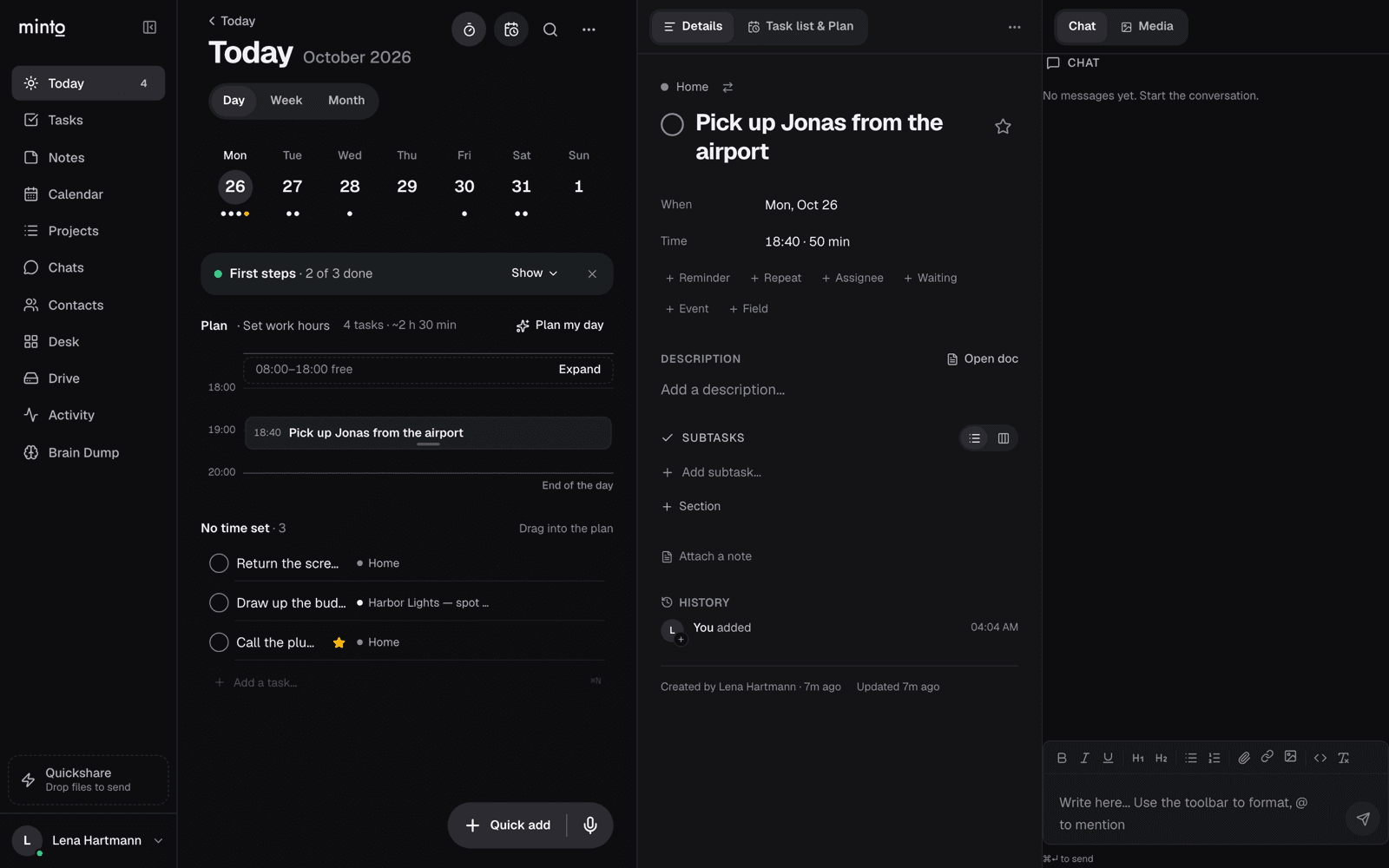Click Set work hours link

286,325
